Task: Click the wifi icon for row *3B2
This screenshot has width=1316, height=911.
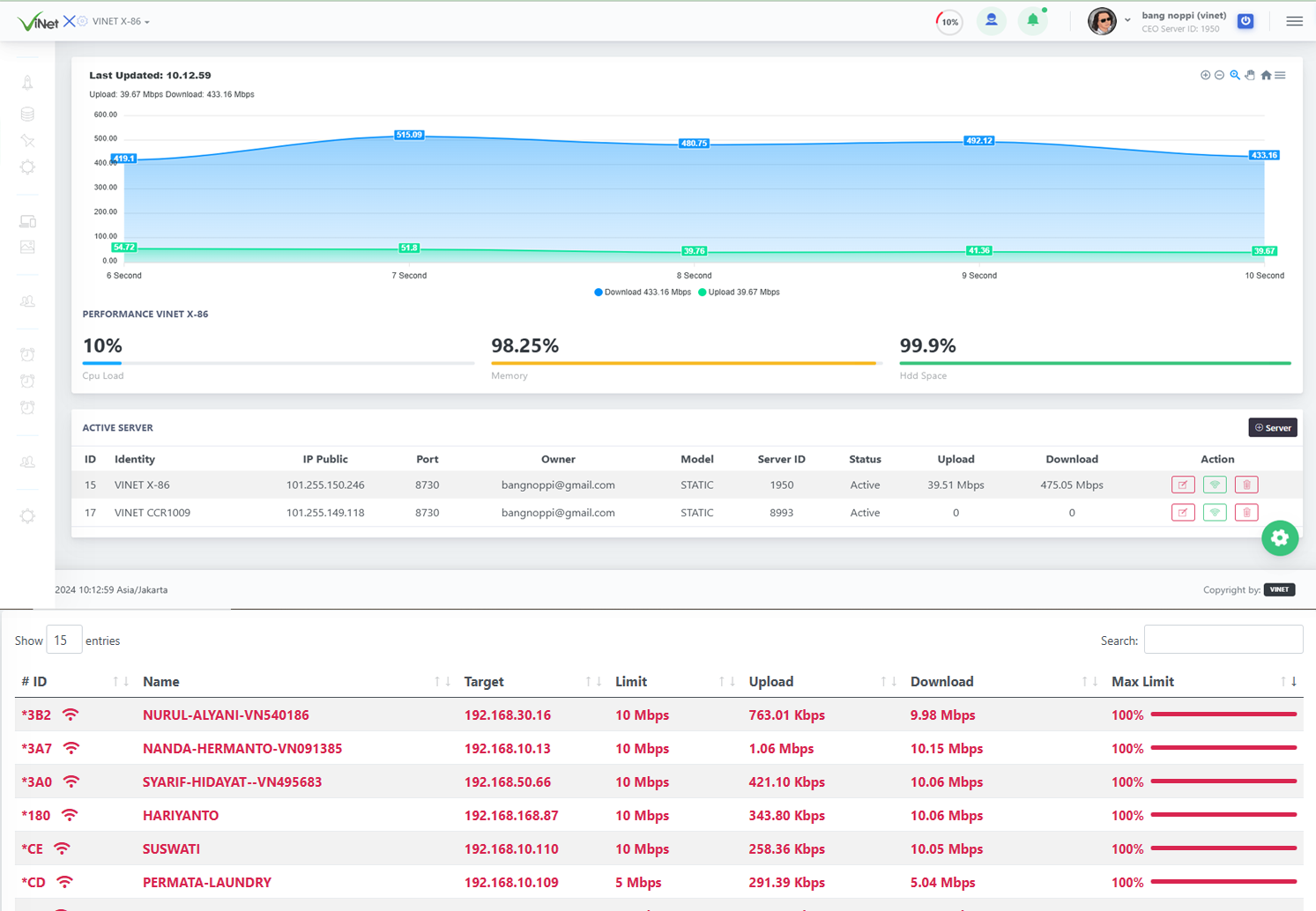Action: (x=71, y=715)
